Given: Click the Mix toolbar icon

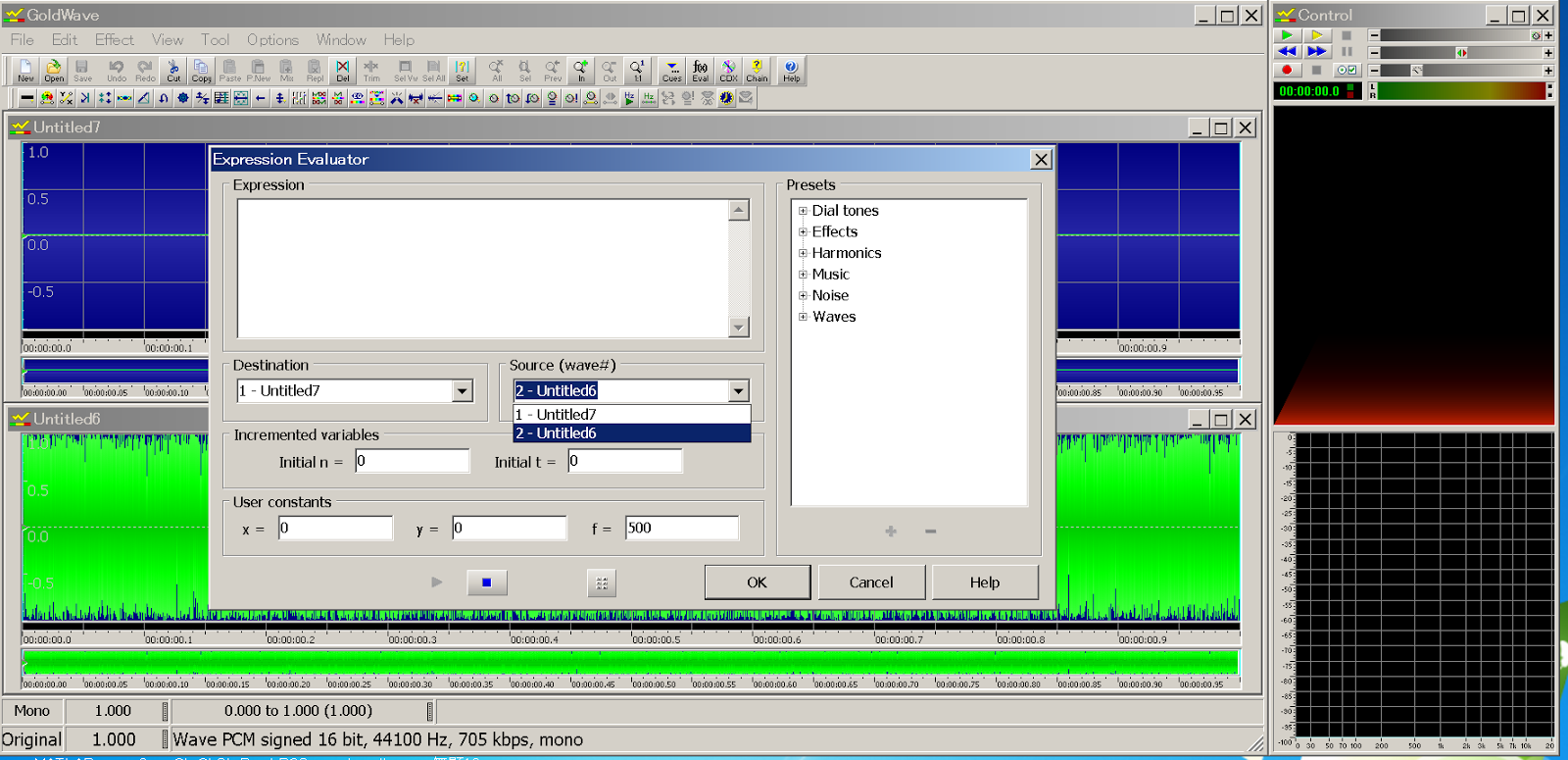Looking at the screenshot, I should (x=286, y=71).
